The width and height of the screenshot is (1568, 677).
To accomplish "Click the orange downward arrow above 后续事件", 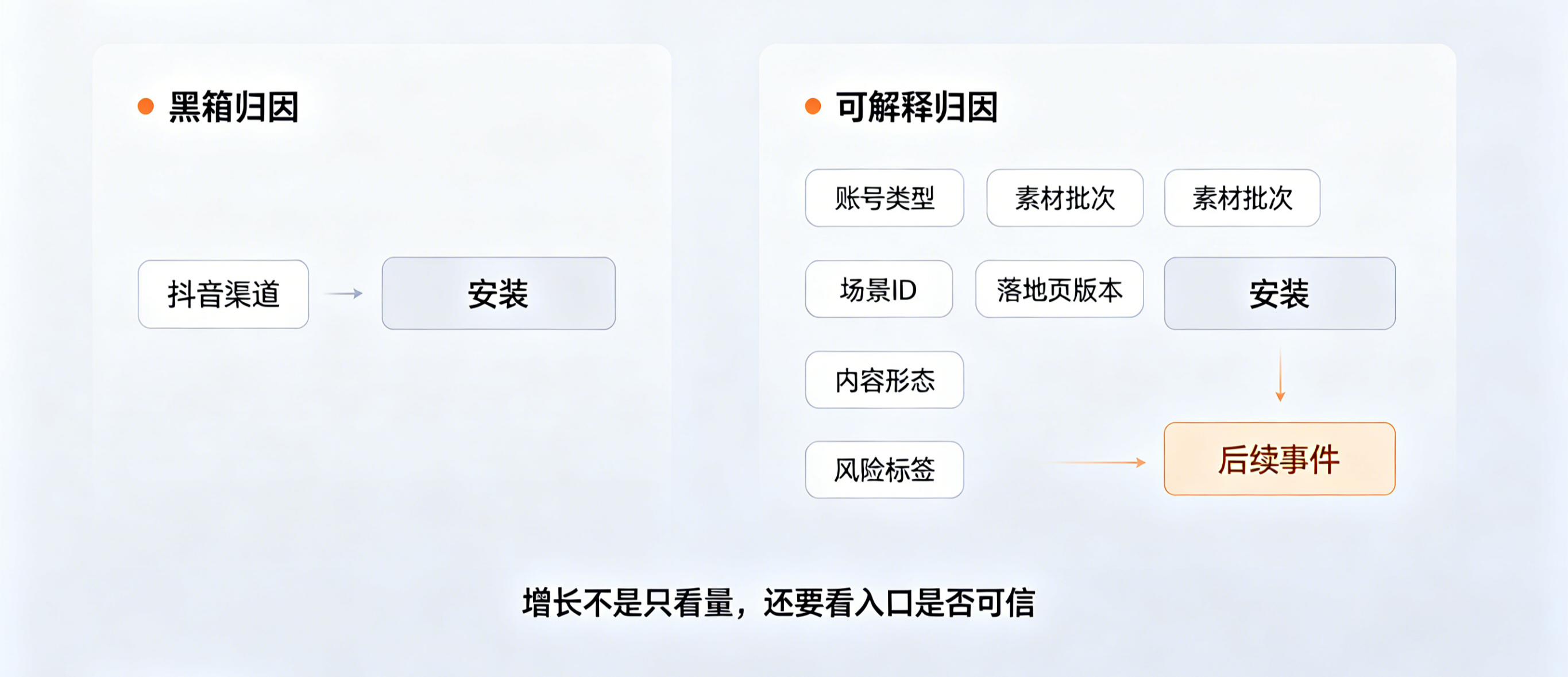I will click(1280, 376).
